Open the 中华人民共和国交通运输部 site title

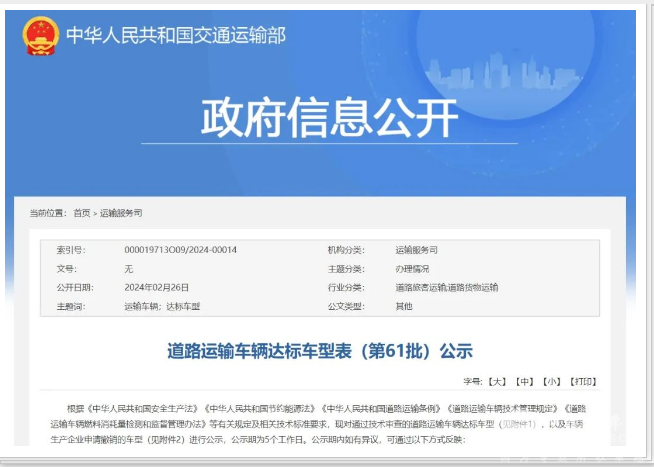176,36
